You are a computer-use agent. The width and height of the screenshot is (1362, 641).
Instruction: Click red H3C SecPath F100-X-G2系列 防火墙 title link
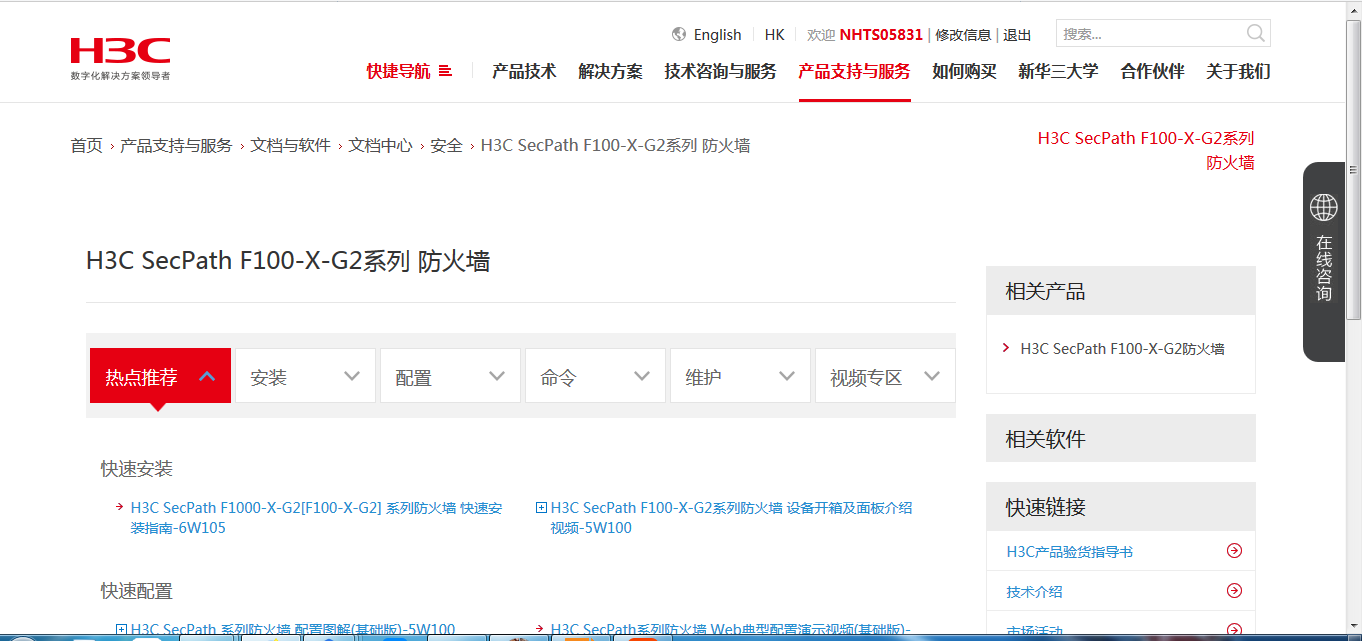(1146, 150)
